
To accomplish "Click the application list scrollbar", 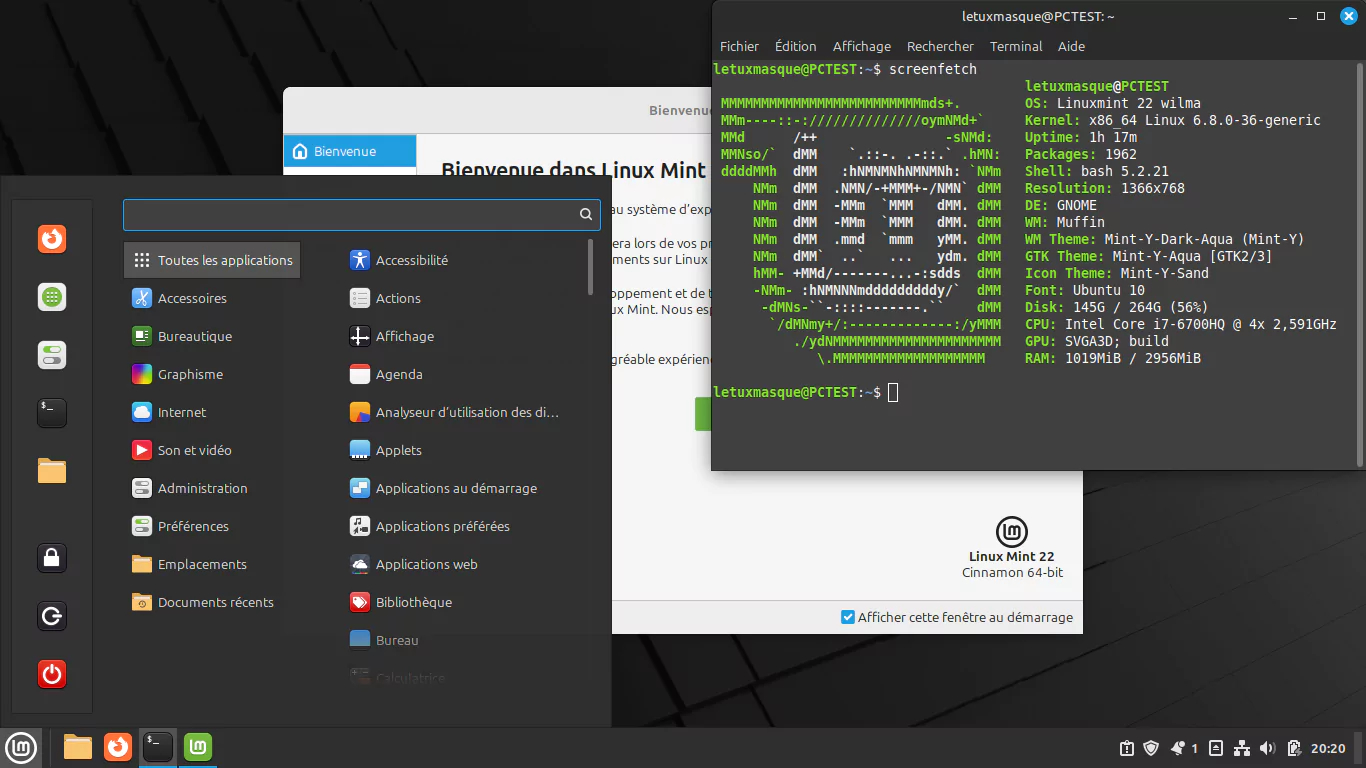I will tap(591, 267).
